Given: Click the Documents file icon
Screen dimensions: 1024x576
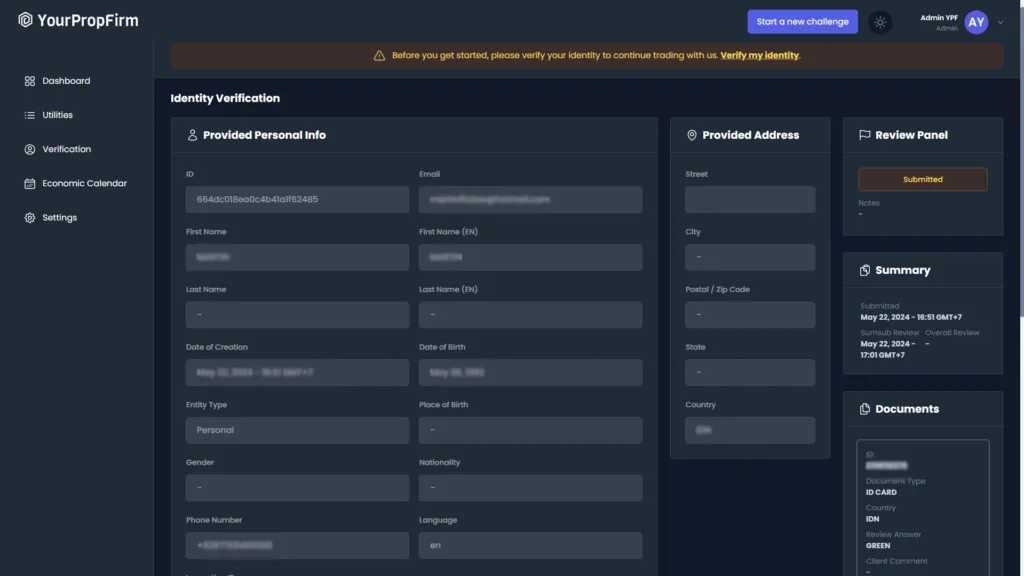Looking at the screenshot, I should 865,409.
